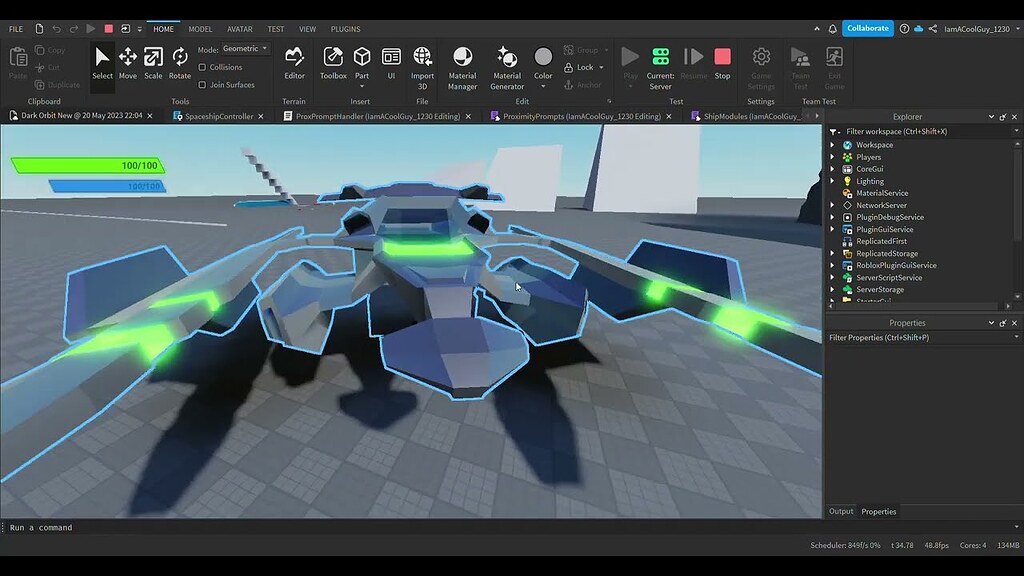
Task: Toggle Collisions on or off
Action: coord(225,67)
